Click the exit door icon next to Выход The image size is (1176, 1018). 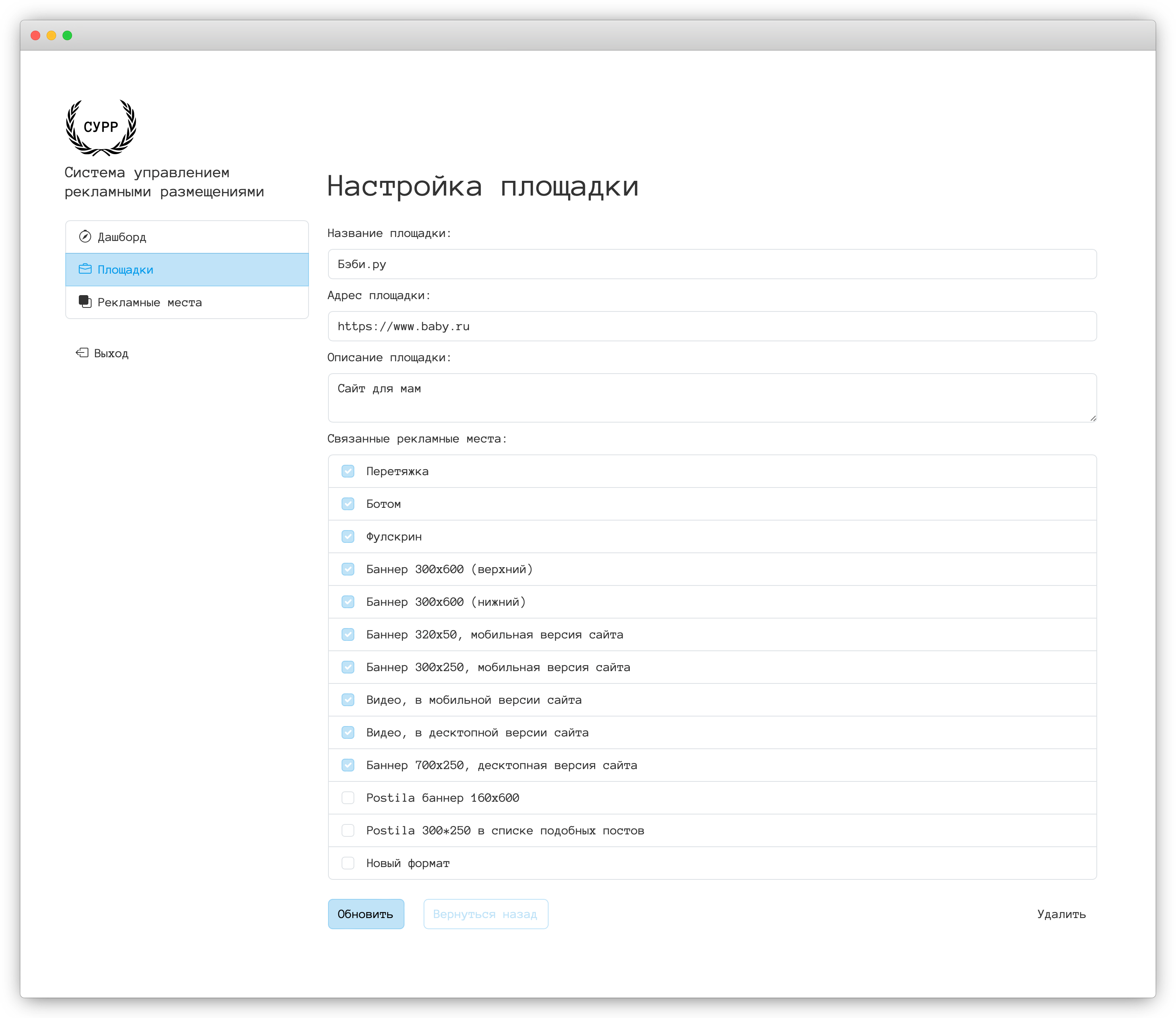pyautogui.click(x=82, y=353)
